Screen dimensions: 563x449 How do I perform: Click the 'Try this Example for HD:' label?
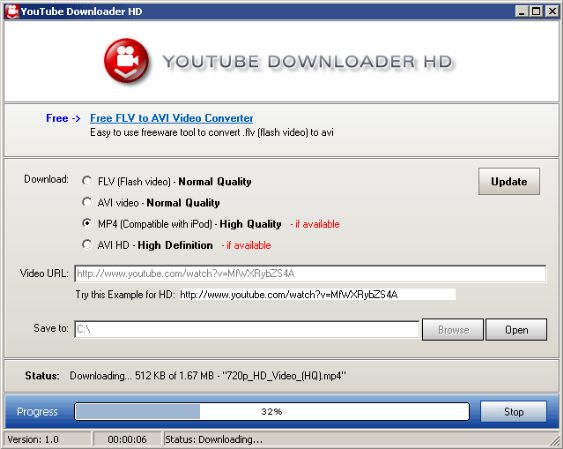click(125, 295)
